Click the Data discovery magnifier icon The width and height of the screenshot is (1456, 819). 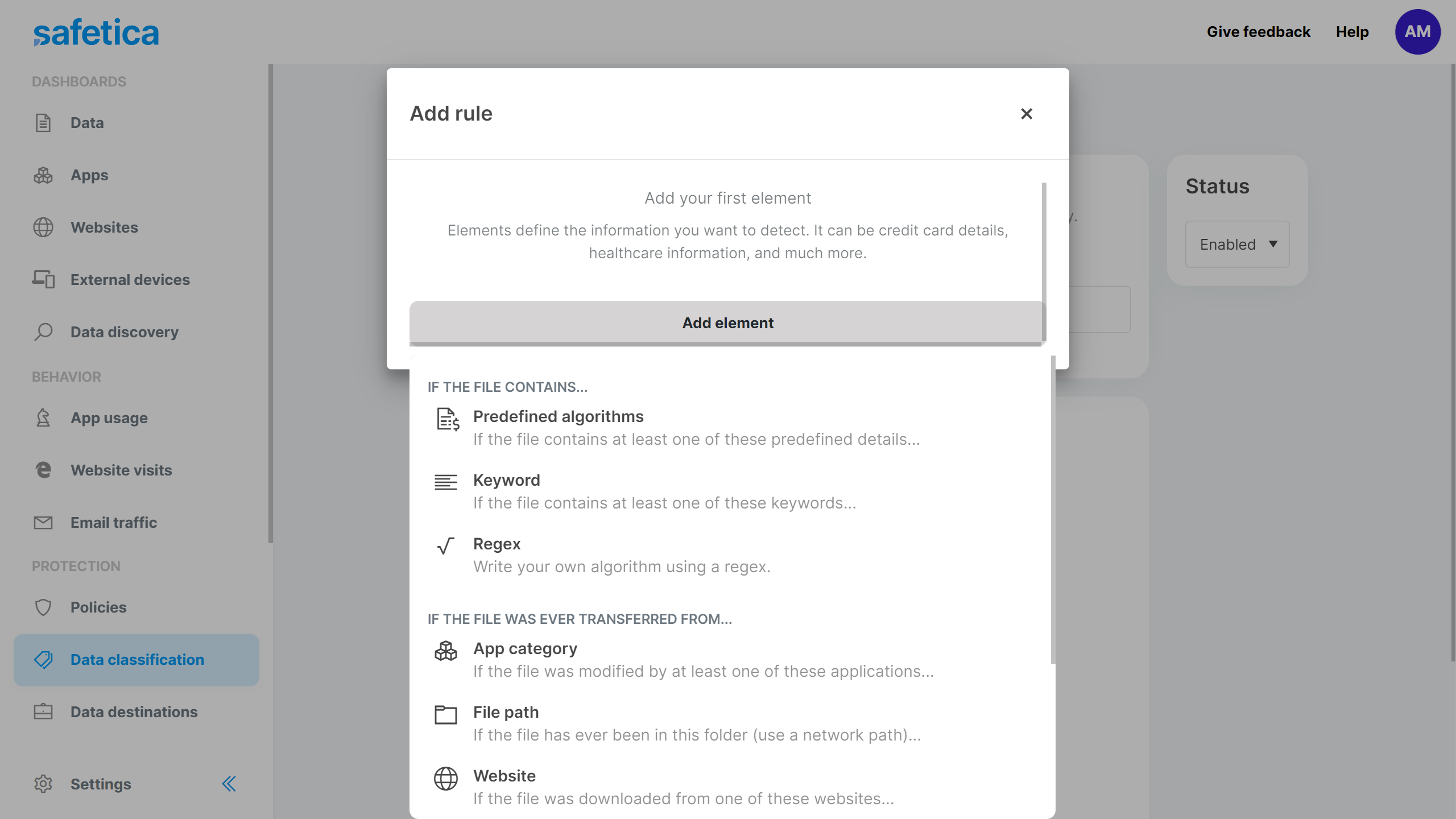(x=43, y=332)
